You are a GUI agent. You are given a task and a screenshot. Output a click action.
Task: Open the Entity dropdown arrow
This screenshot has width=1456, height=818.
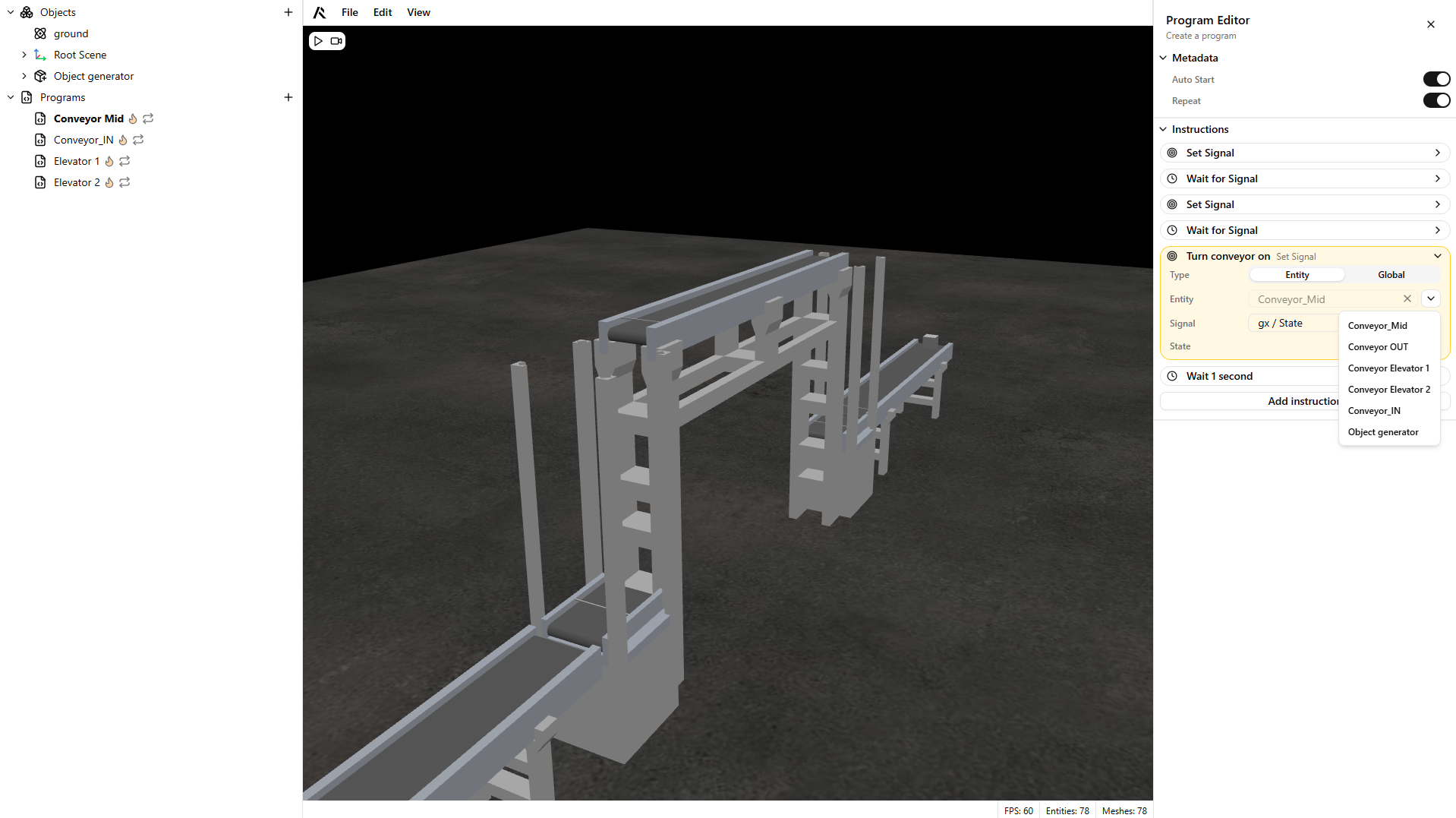[1430, 299]
